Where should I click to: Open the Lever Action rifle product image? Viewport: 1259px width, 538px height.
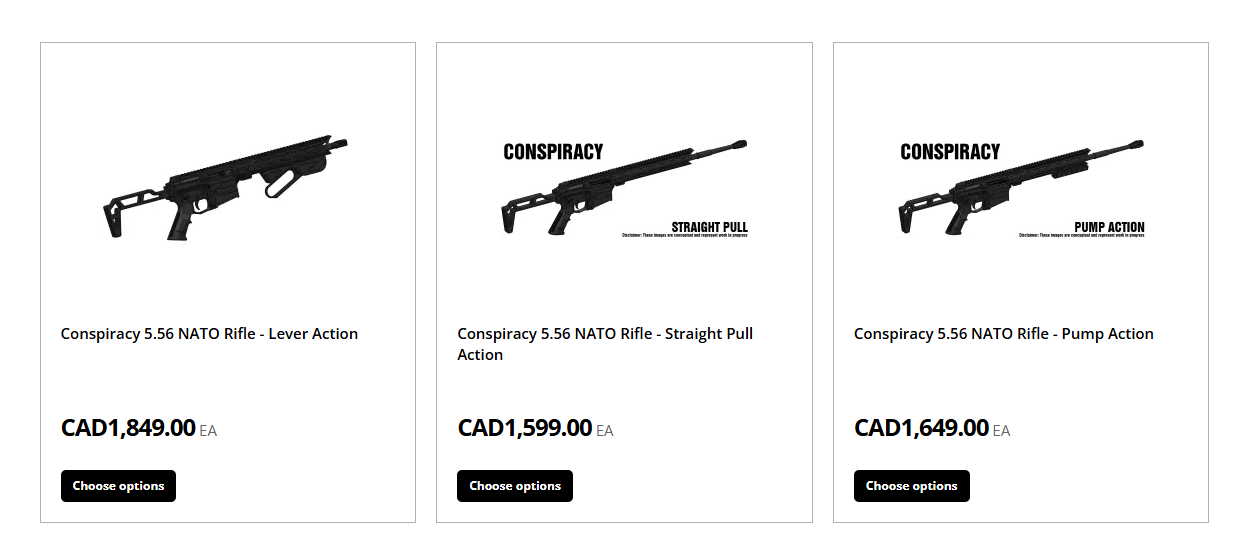228,188
